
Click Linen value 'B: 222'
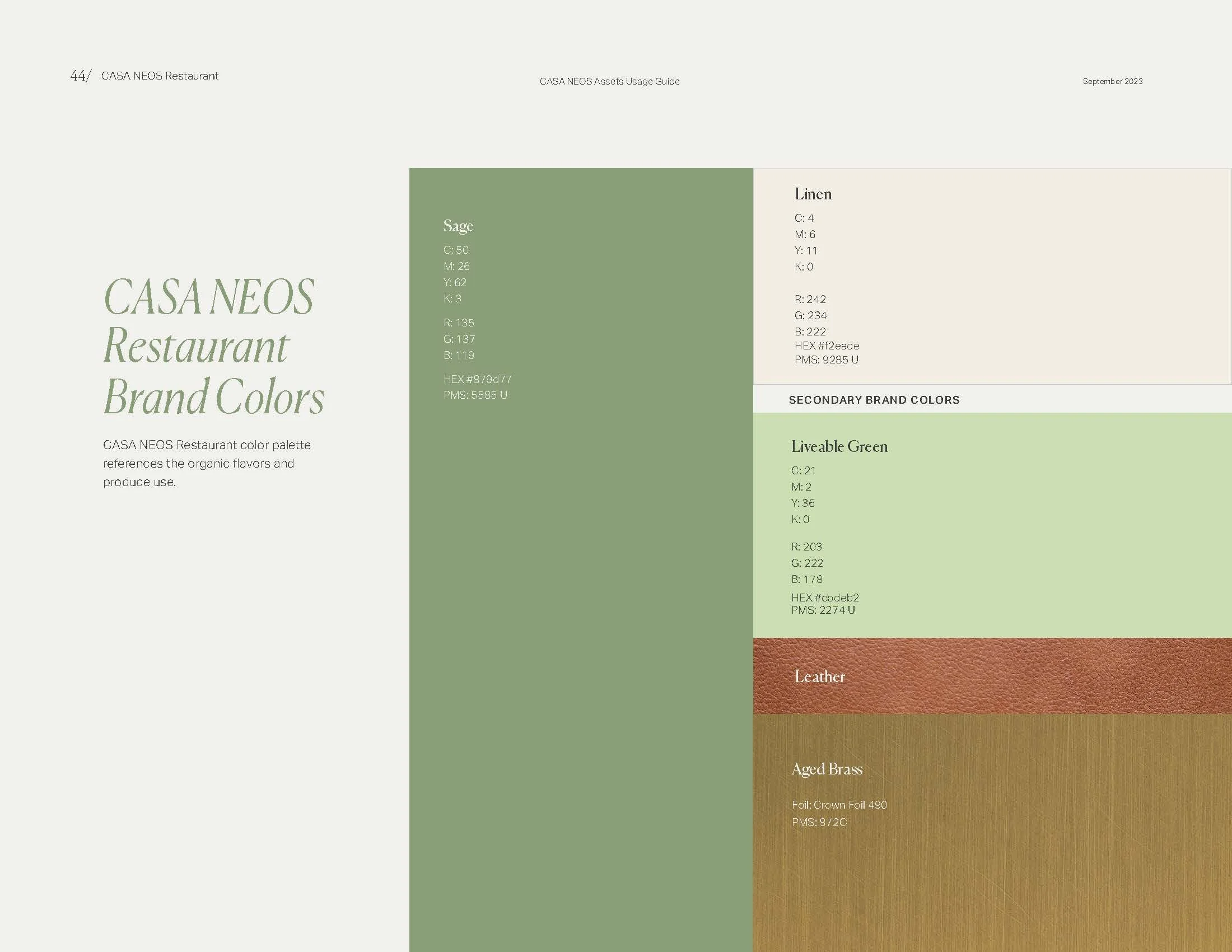810,332
